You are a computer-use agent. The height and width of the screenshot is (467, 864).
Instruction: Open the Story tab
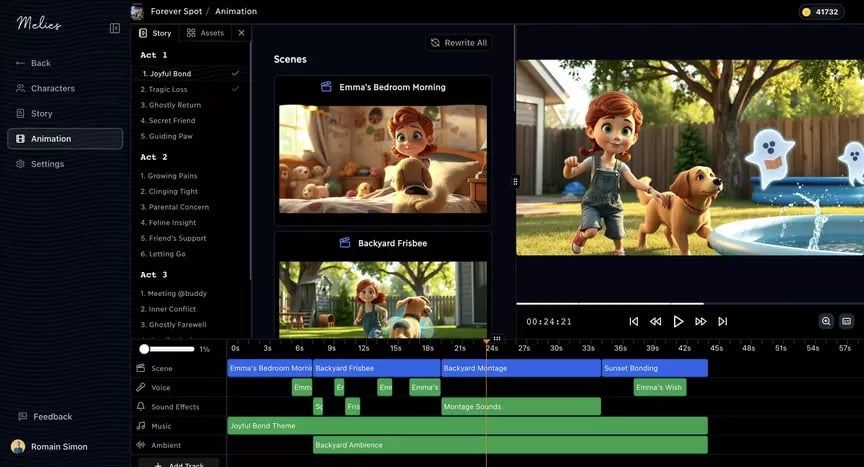[155, 33]
